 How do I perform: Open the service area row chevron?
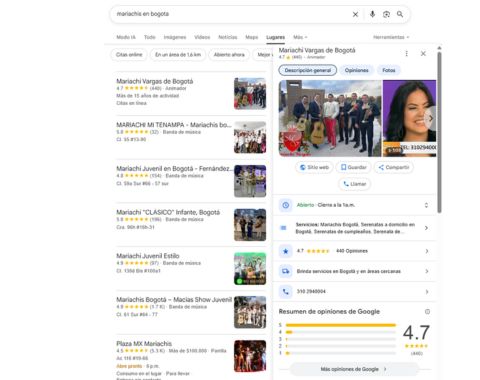[427, 271]
